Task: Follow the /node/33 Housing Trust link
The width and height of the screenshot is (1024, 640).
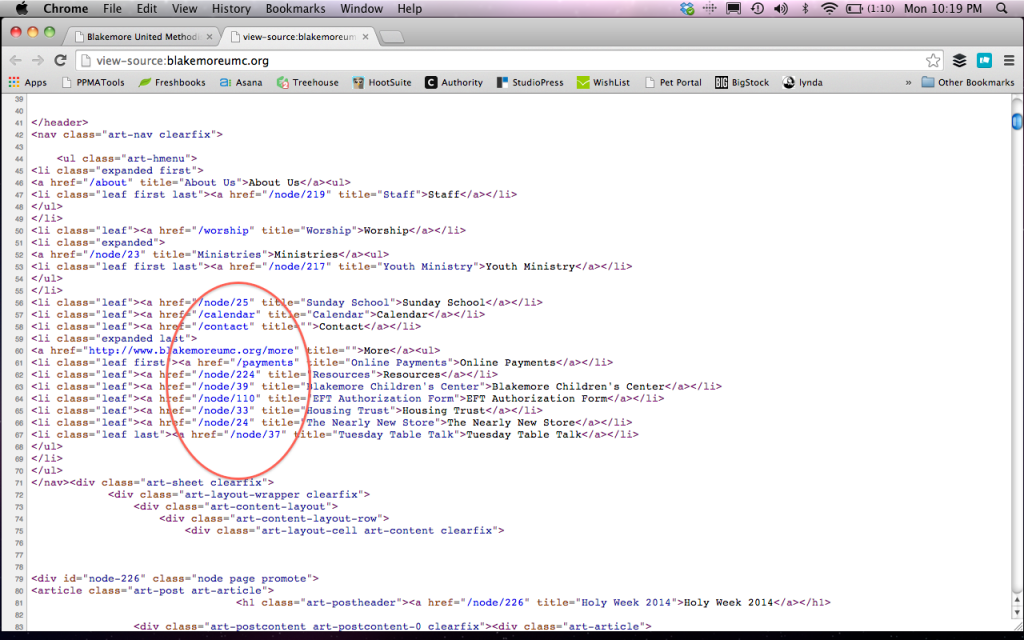Action: point(223,411)
